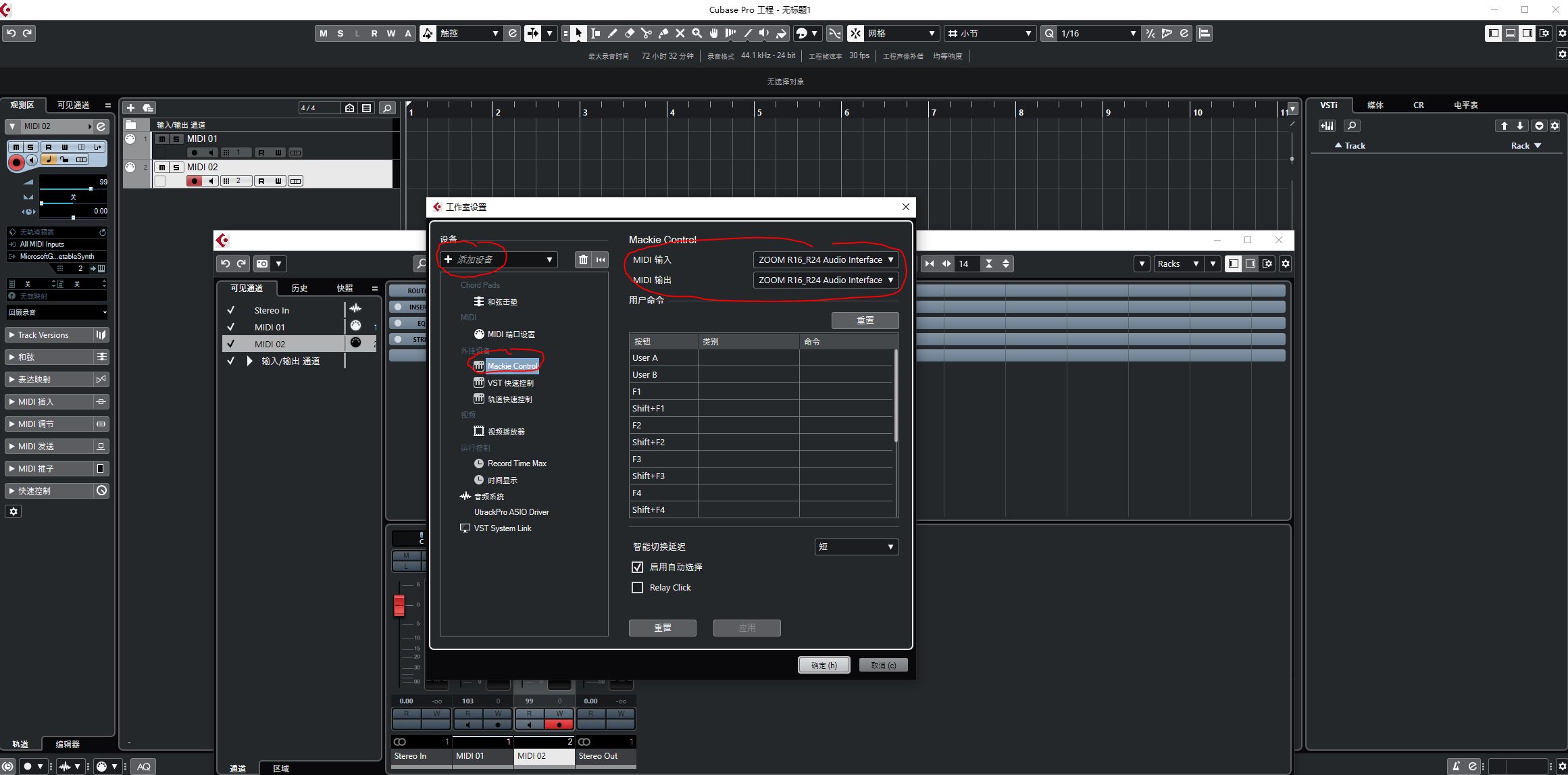Solo the MIDI 02 track
Screen dimensions: 1568x775
pos(176,167)
